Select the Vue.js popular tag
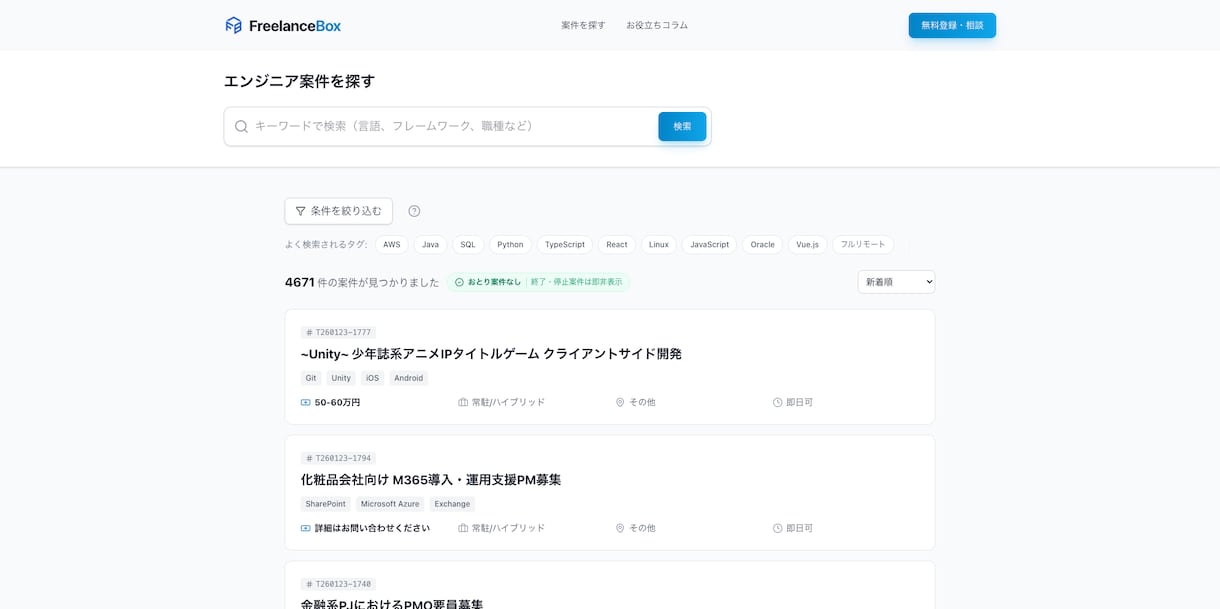Viewport: 1220px width, 609px height. [807, 245]
